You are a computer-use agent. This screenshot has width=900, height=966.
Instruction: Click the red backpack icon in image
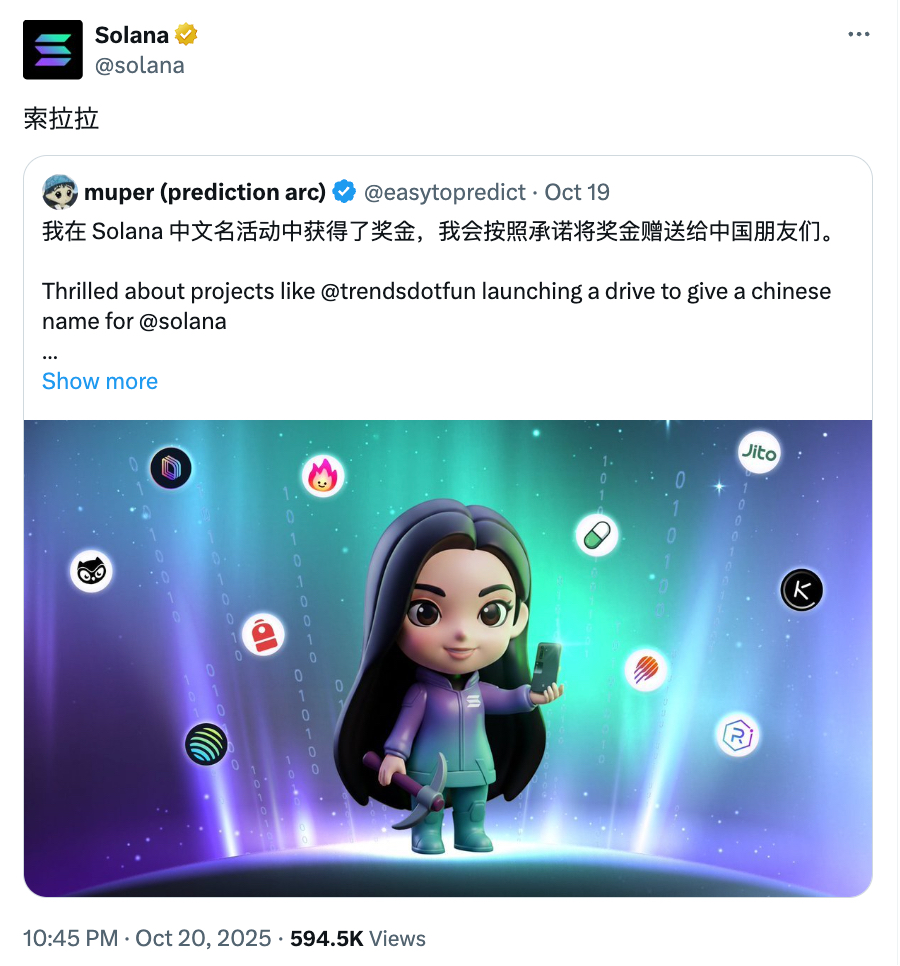pos(264,635)
